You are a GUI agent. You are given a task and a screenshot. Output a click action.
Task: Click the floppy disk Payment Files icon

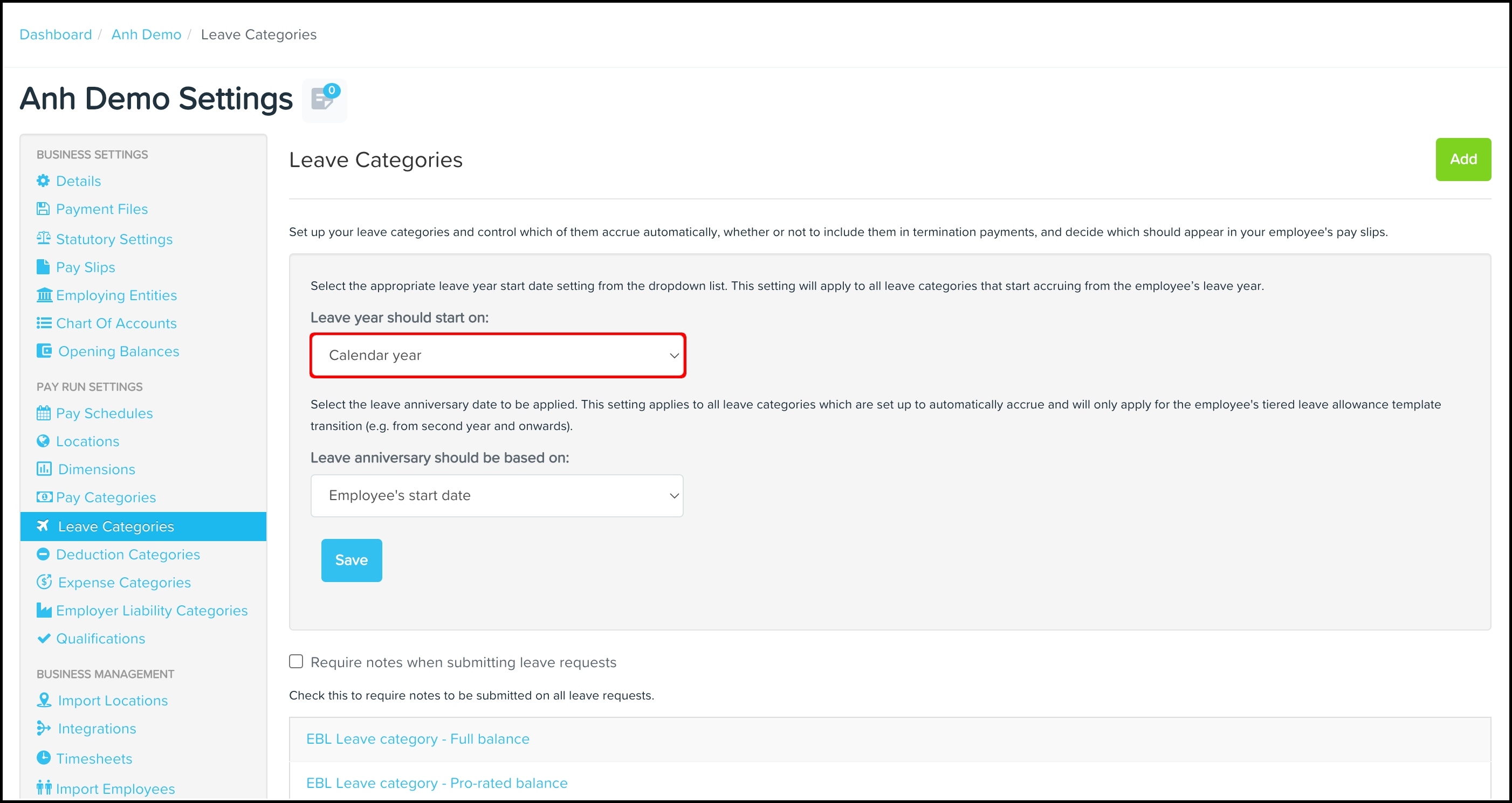coord(44,209)
